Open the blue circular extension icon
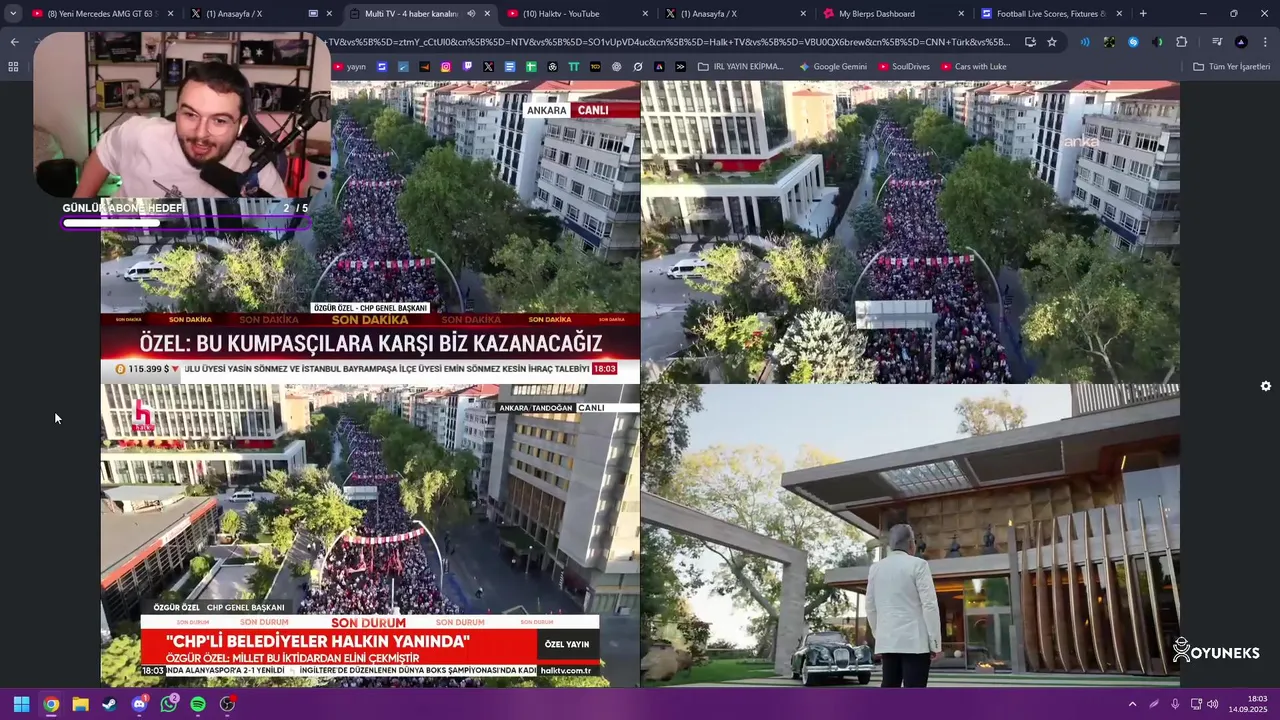The width and height of the screenshot is (1280, 720). (1133, 42)
